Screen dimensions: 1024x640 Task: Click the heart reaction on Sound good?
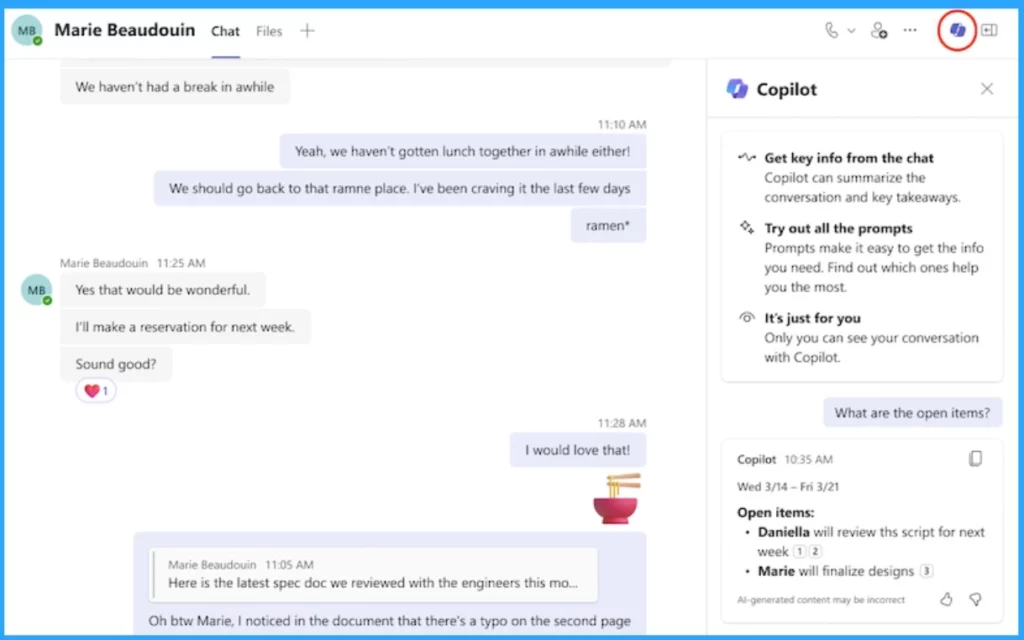pyautogui.click(x=96, y=391)
